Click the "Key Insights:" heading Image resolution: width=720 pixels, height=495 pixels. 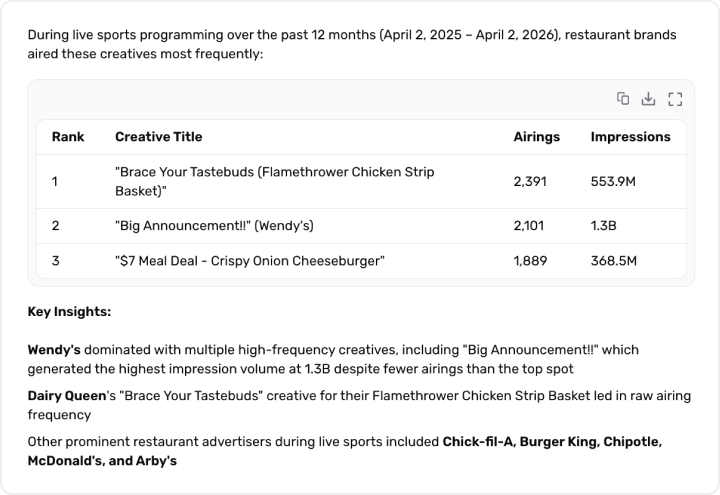point(69,312)
